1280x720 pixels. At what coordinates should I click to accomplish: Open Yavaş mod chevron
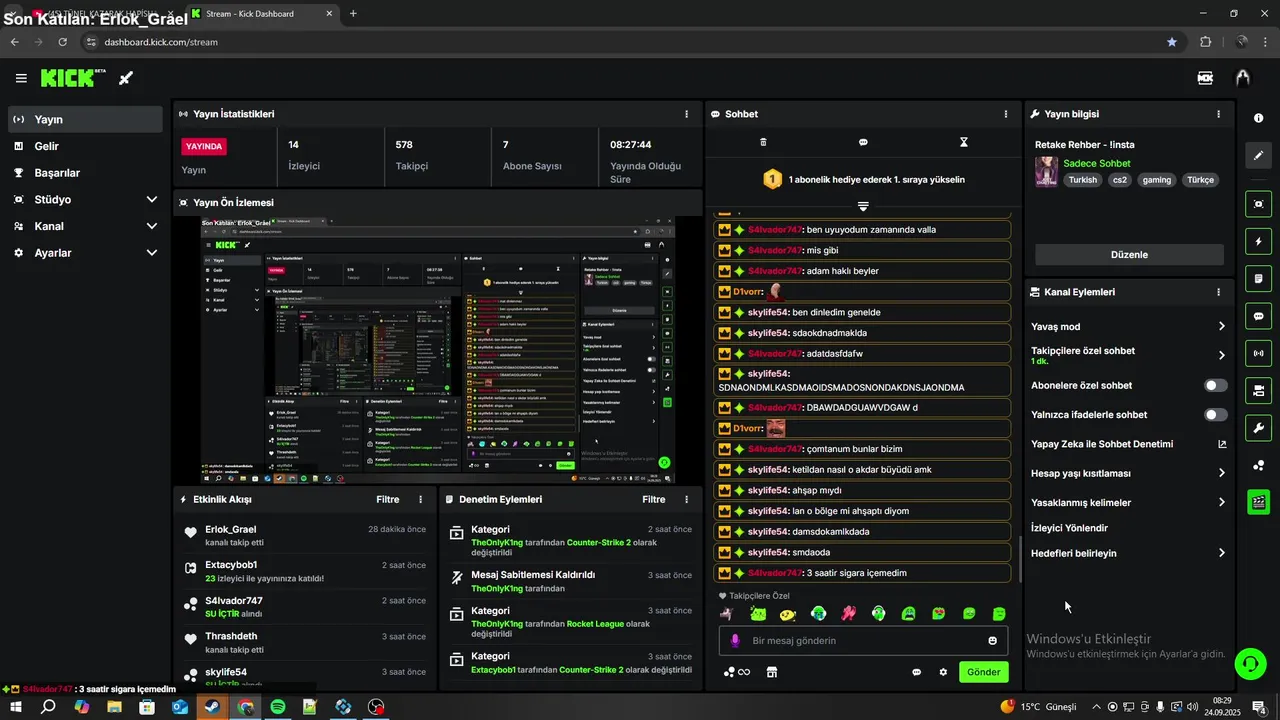pyautogui.click(x=1221, y=326)
